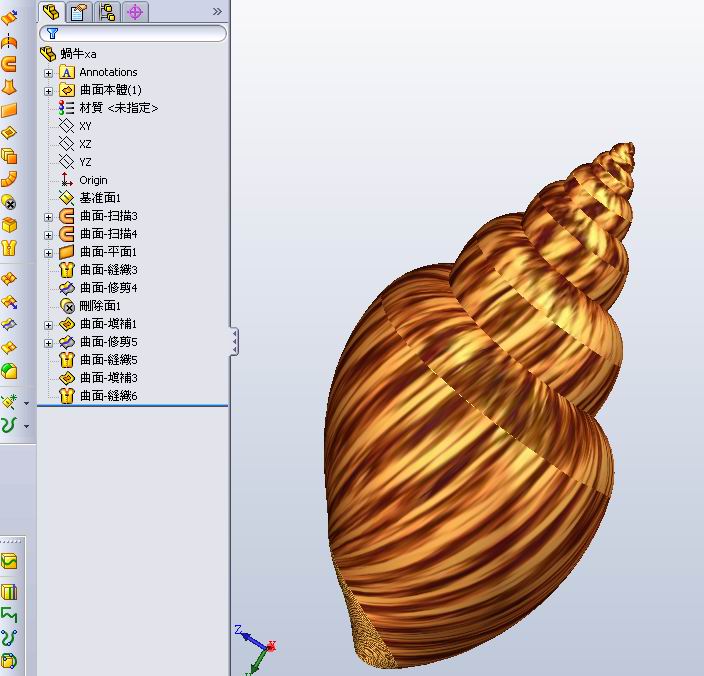
Task: Select the 基准面1 reference plane
Action: click(x=90, y=198)
